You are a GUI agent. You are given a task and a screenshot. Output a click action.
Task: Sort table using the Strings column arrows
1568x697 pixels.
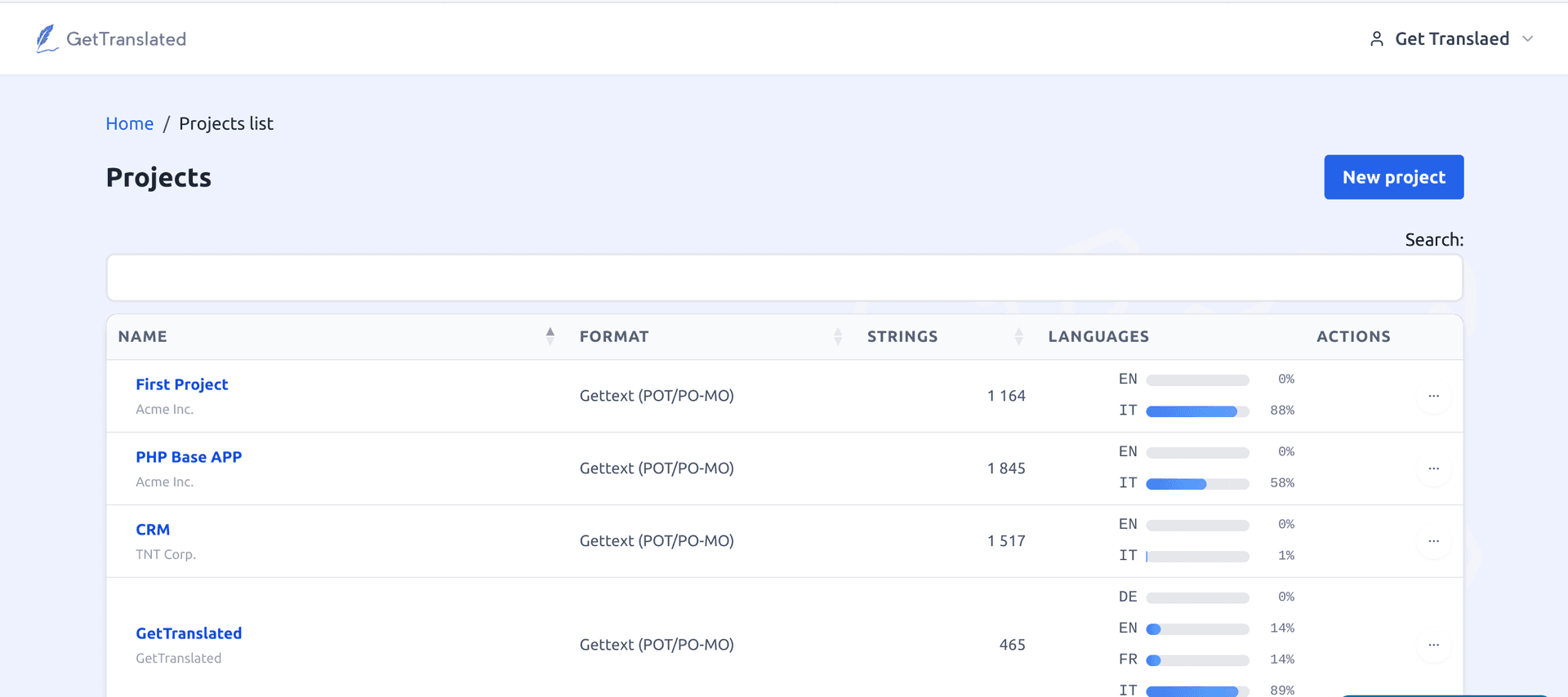pos(1018,336)
